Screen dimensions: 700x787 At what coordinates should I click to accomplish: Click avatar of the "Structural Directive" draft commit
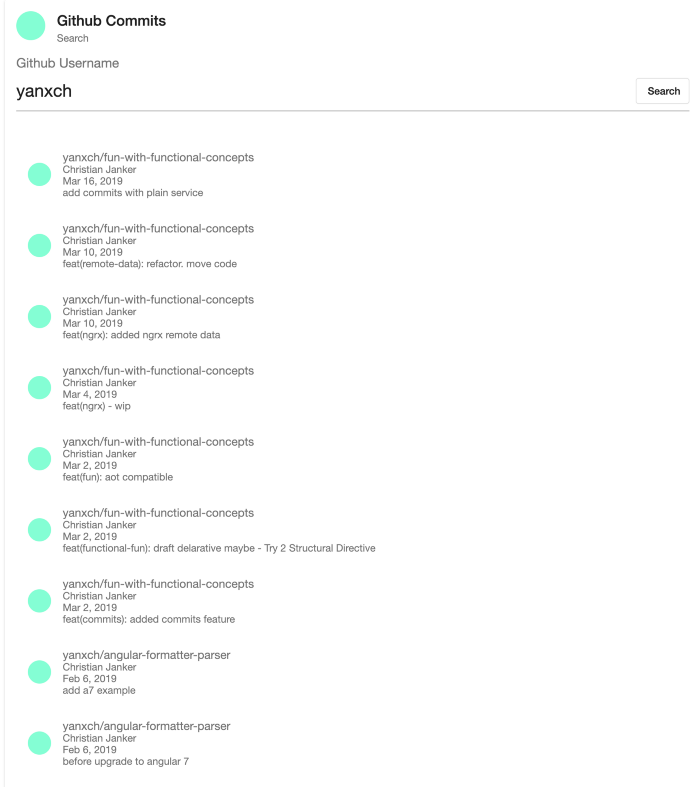point(40,530)
